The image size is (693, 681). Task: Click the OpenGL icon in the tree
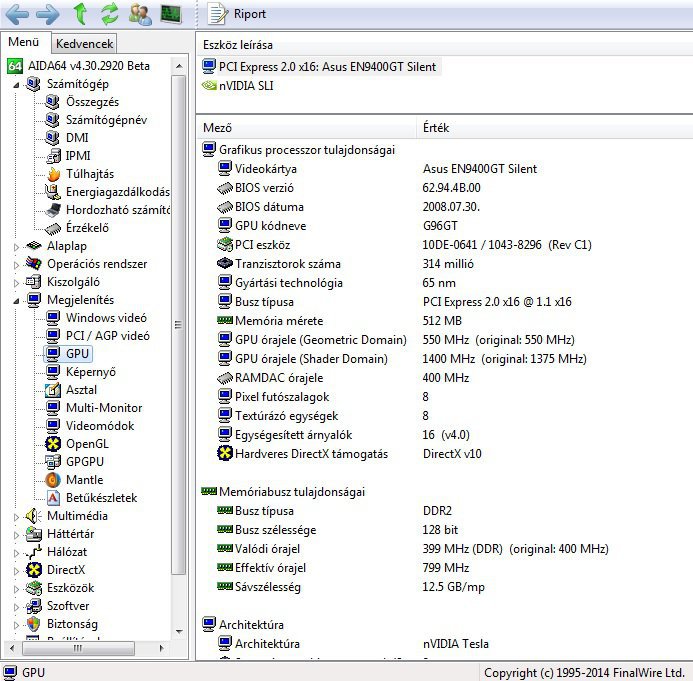pyautogui.click(x=53, y=444)
